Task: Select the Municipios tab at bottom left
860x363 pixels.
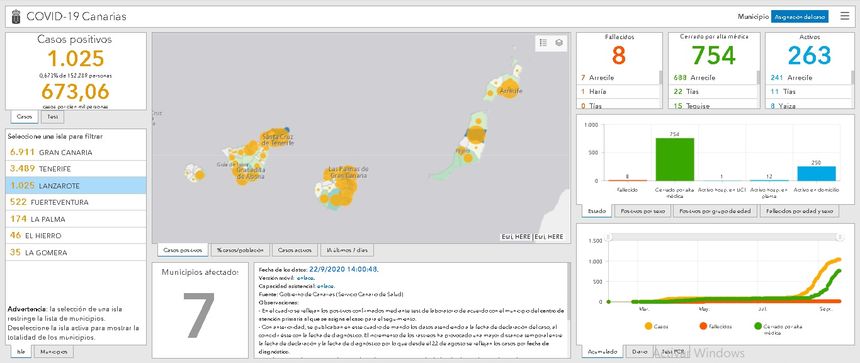Action: tap(53, 351)
